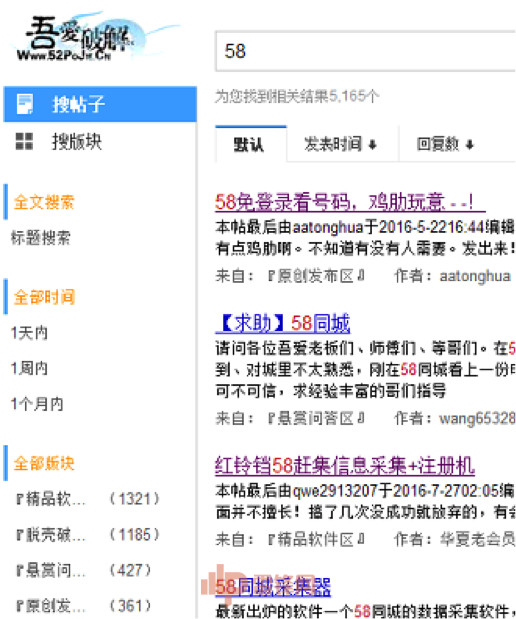
Task: Open the 原创发布区 board link
Action: point(316,276)
